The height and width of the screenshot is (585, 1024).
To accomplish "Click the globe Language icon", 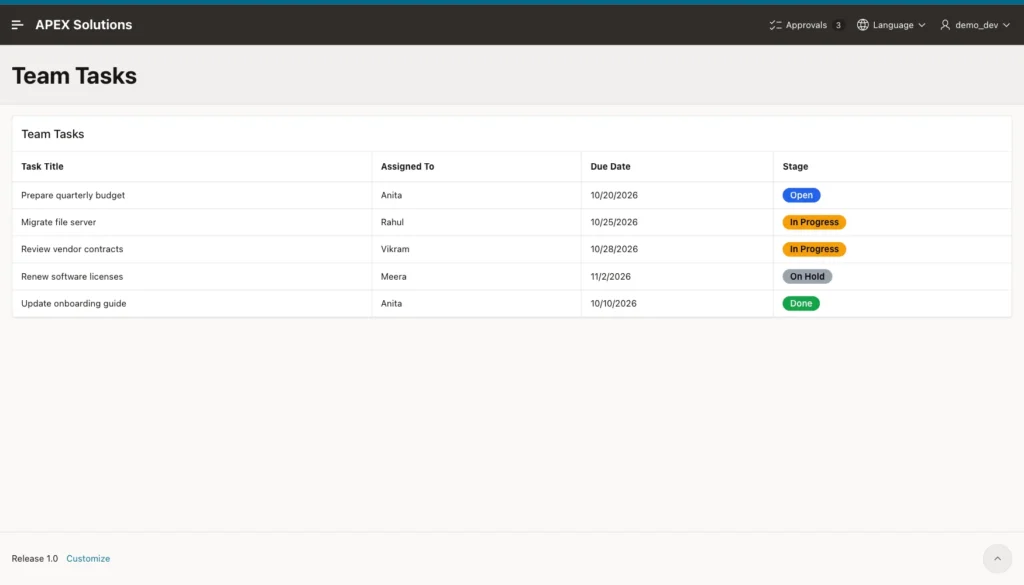I will pos(863,25).
